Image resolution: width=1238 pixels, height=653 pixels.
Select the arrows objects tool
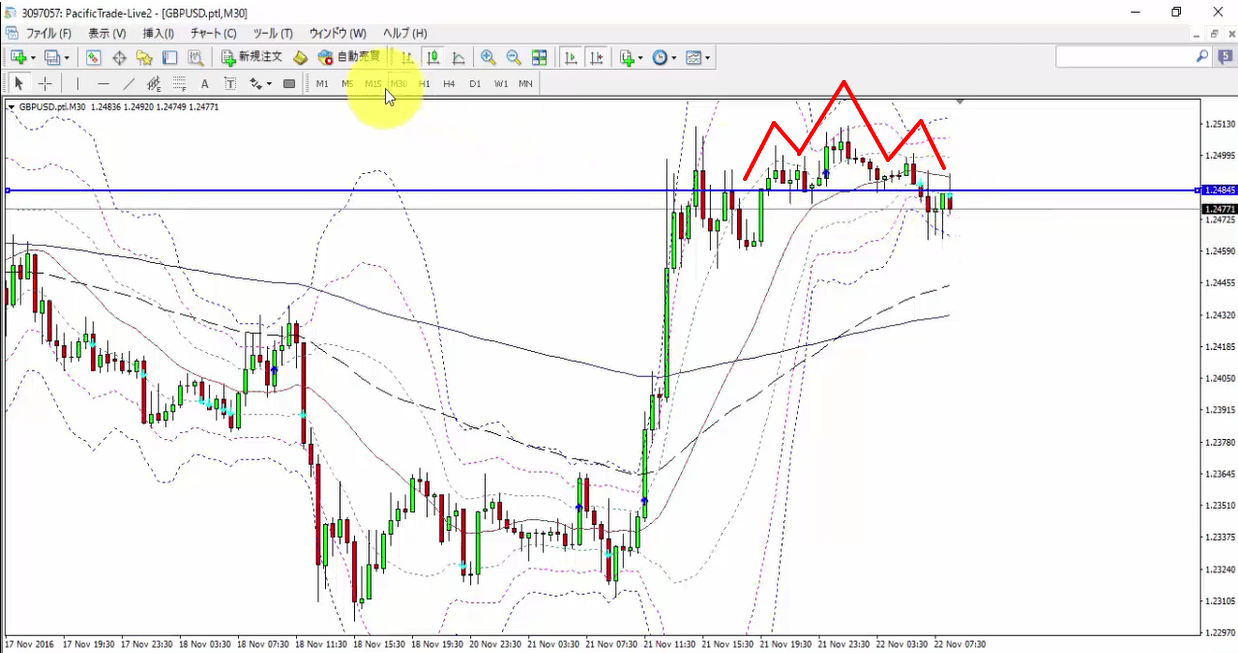[x=256, y=84]
